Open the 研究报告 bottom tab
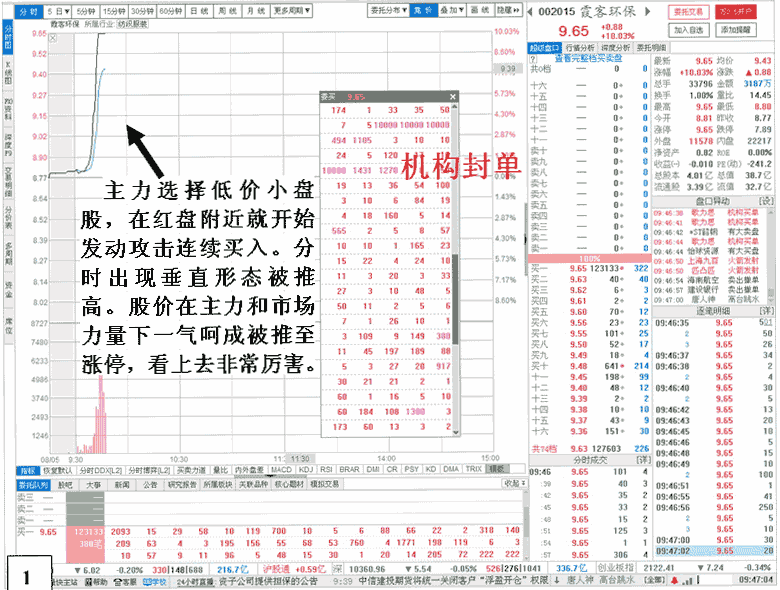The width and height of the screenshot is (780, 590). click(x=182, y=484)
